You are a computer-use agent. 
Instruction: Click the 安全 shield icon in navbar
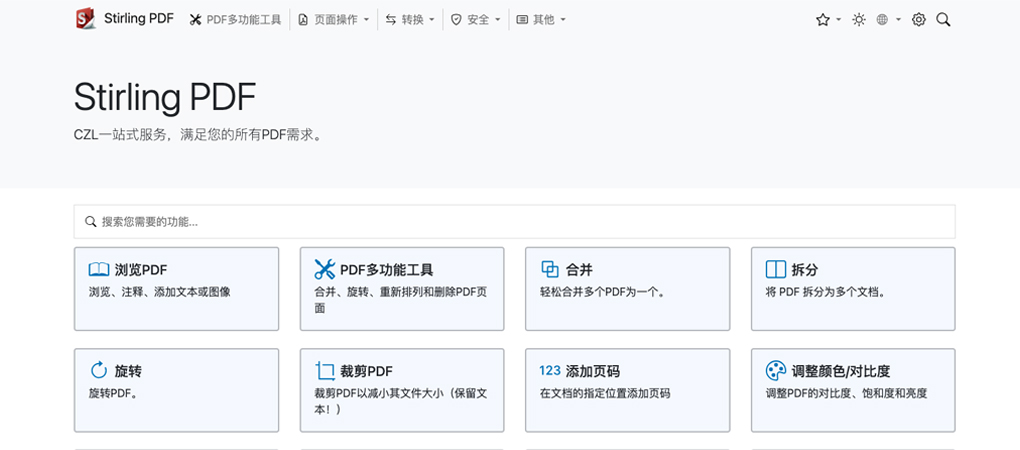[456, 20]
